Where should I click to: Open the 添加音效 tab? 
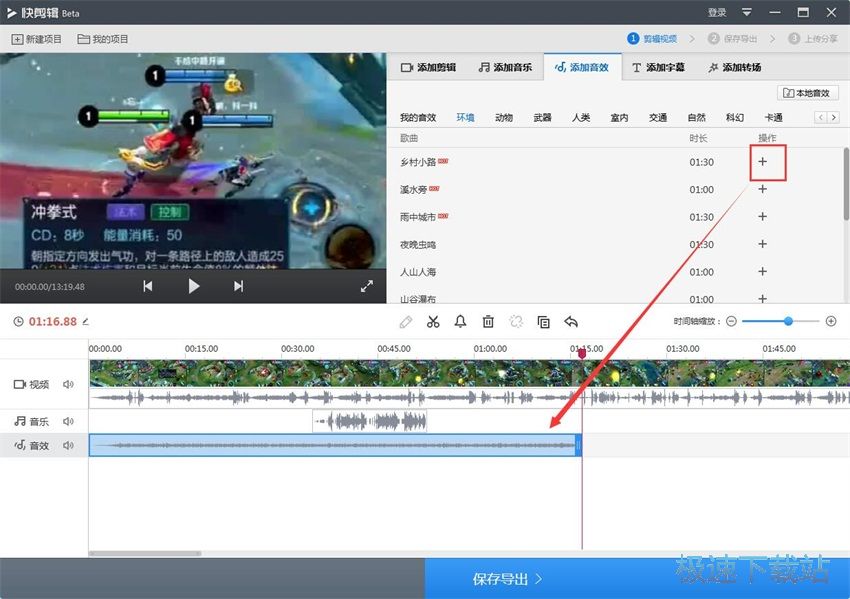[x=582, y=67]
